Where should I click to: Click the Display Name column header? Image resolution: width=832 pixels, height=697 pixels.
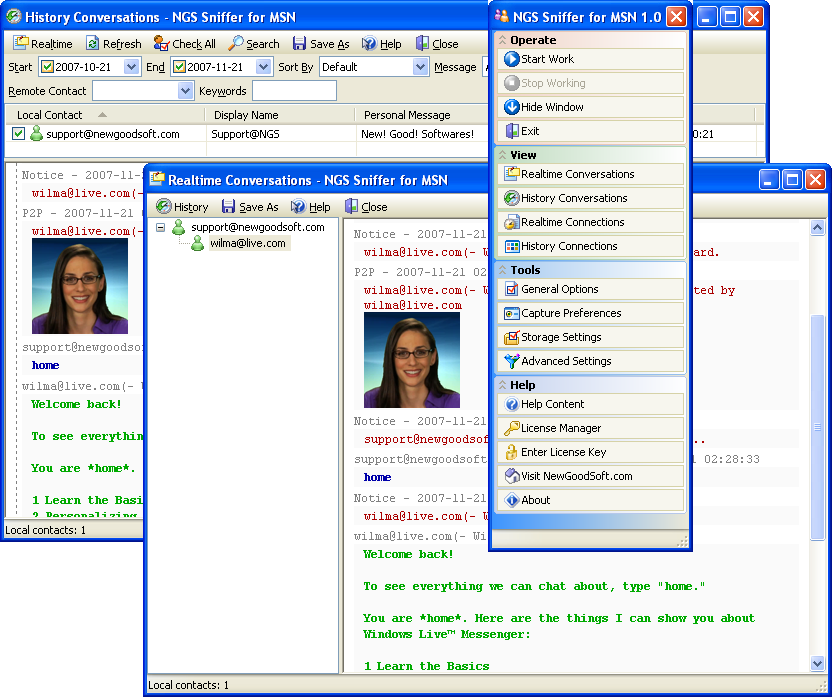click(x=280, y=115)
